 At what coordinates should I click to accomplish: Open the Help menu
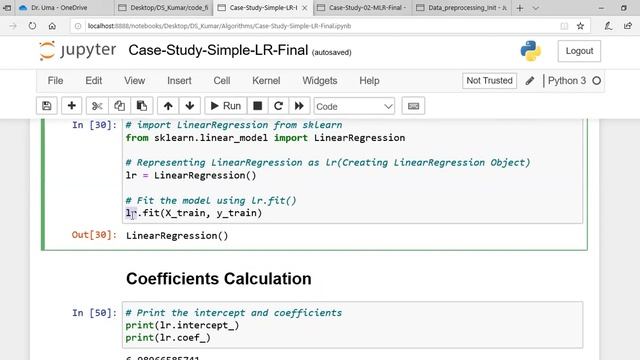coord(369,81)
